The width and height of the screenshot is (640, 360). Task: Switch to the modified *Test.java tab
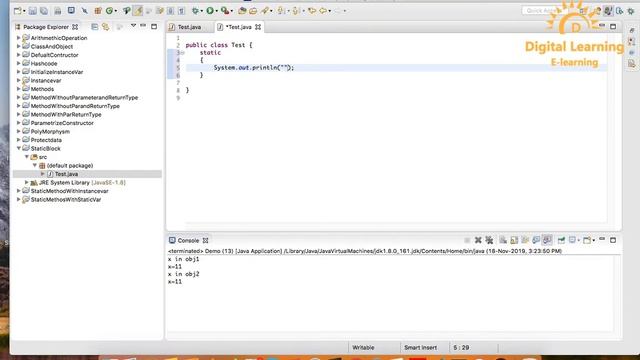pos(239,27)
